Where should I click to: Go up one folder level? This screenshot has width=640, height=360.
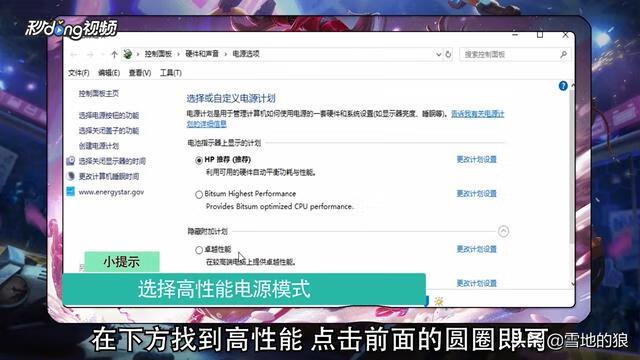coord(114,54)
